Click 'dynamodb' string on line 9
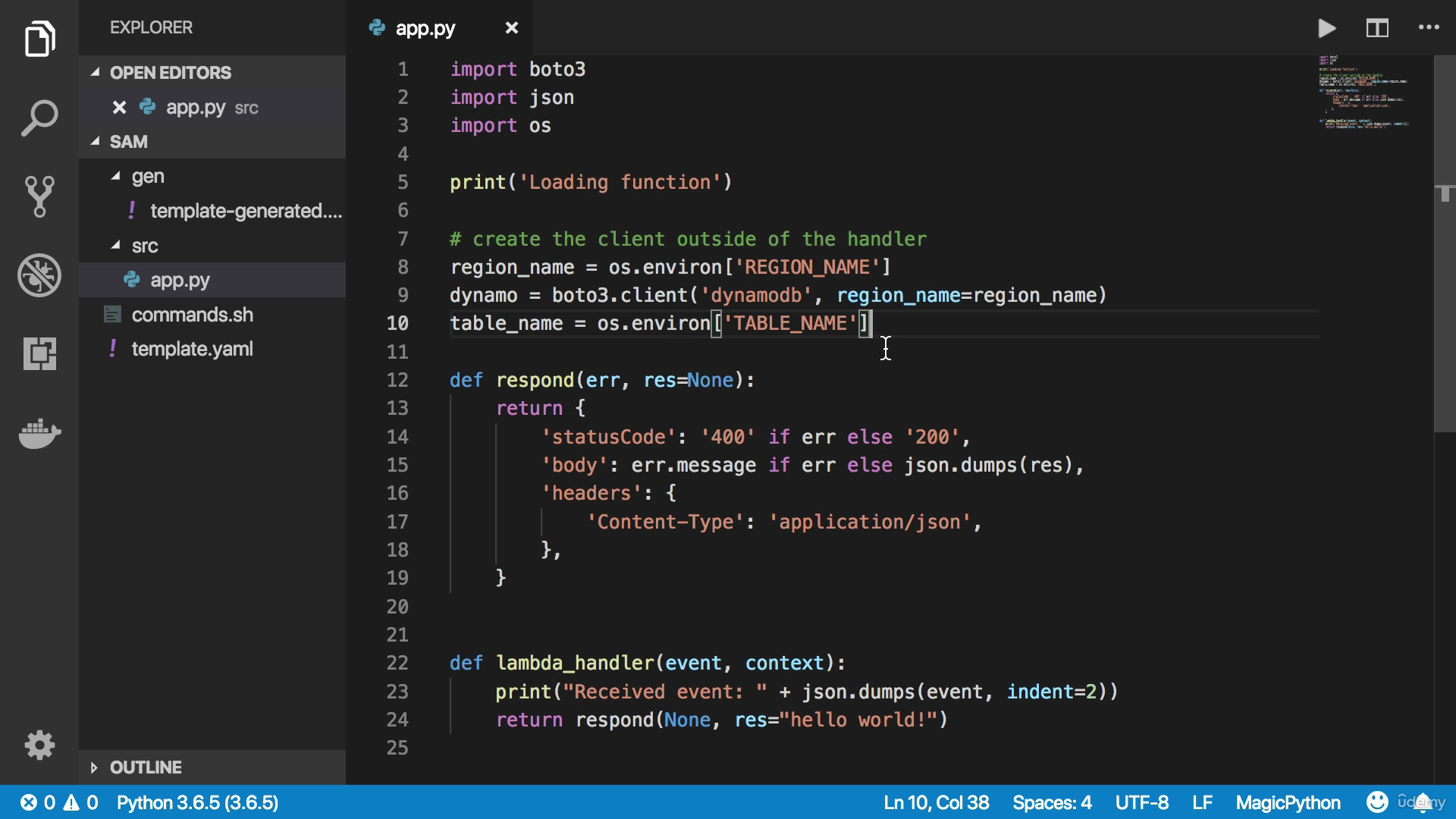The width and height of the screenshot is (1456, 819). pos(755,296)
